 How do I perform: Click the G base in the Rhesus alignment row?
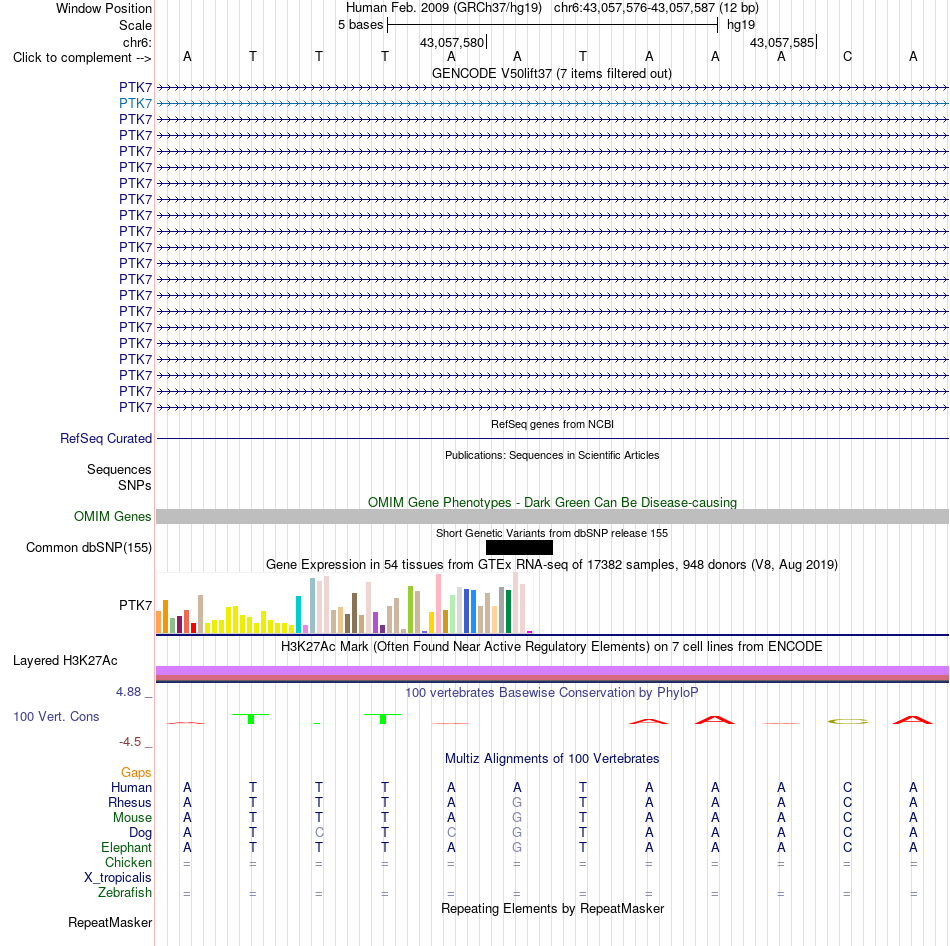point(517,803)
